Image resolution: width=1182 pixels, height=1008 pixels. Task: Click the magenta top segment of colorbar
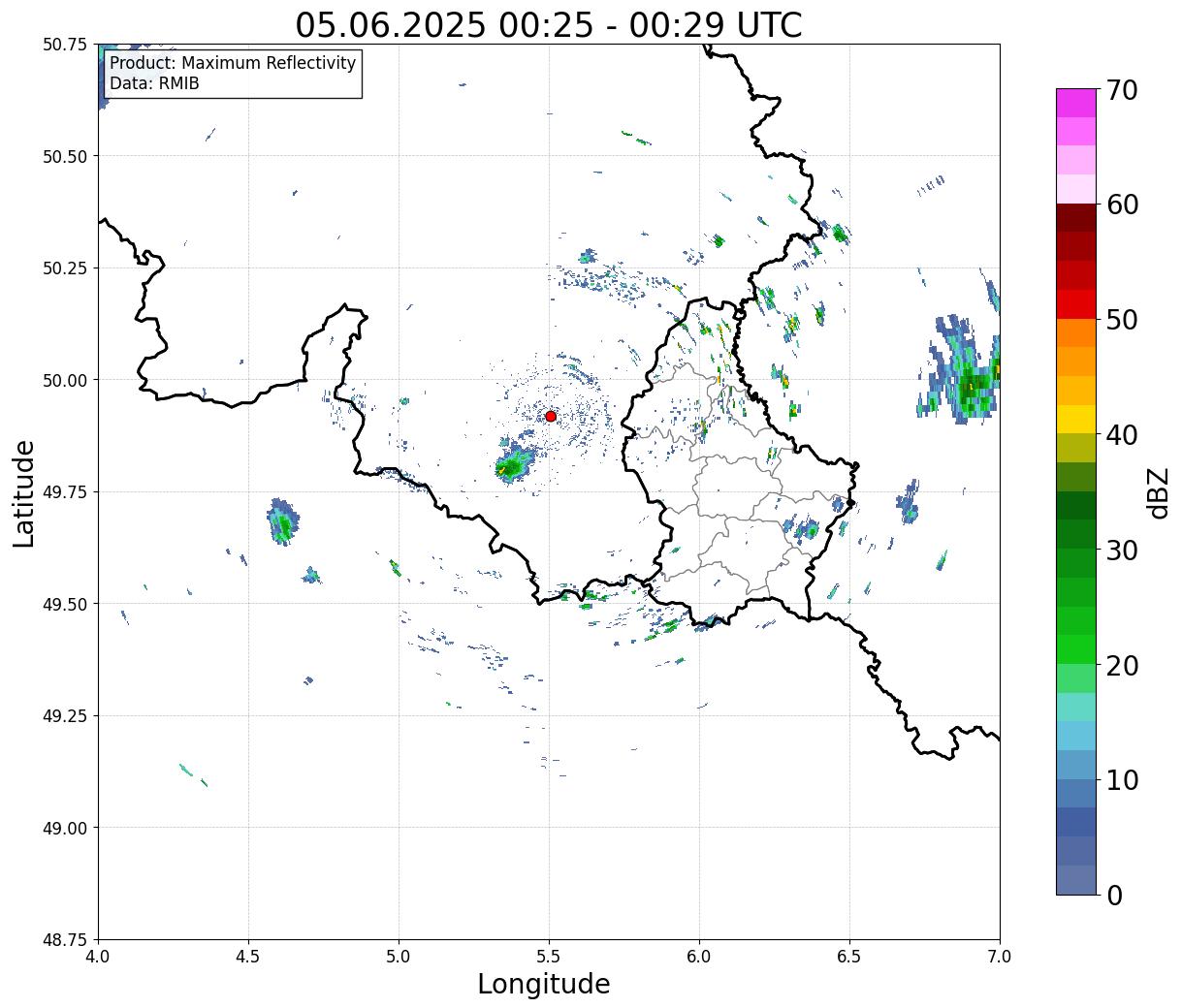pos(1076,103)
